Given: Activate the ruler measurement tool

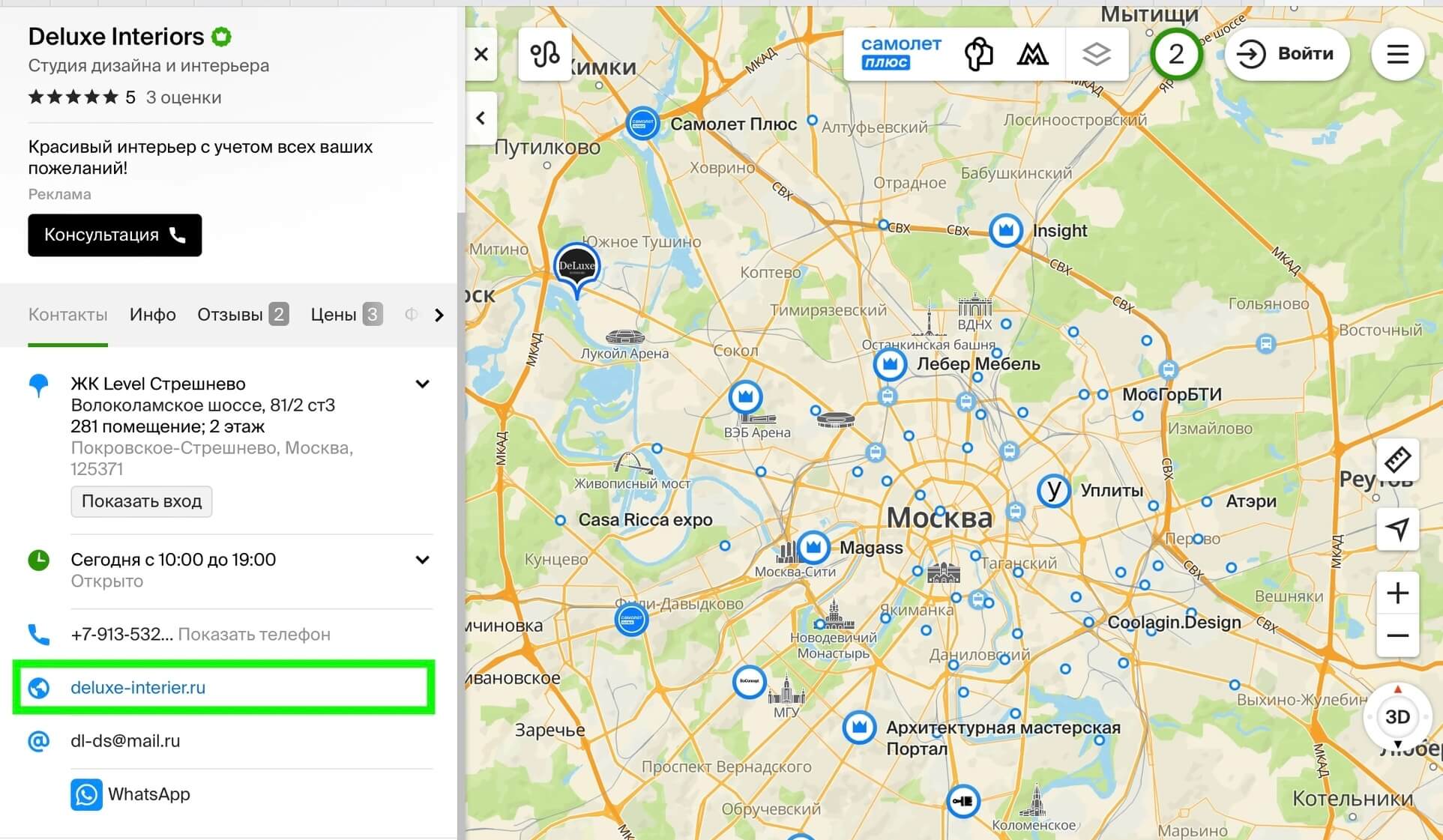Looking at the screenshot, I should pos(1397,460).
